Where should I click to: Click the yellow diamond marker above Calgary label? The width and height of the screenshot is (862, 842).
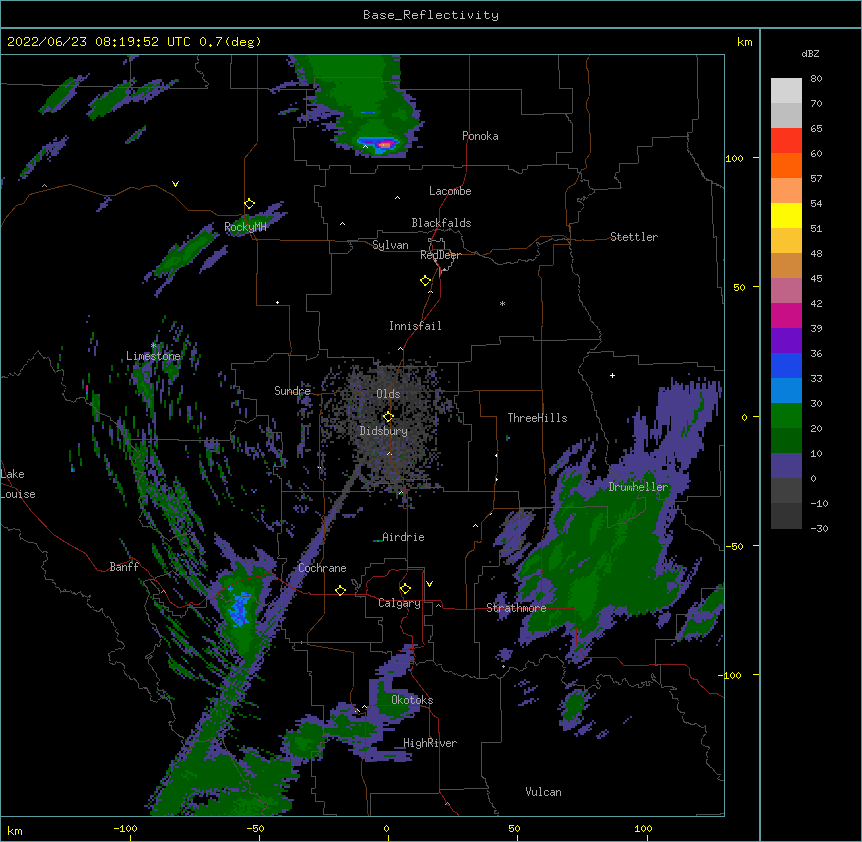point(405,589)
